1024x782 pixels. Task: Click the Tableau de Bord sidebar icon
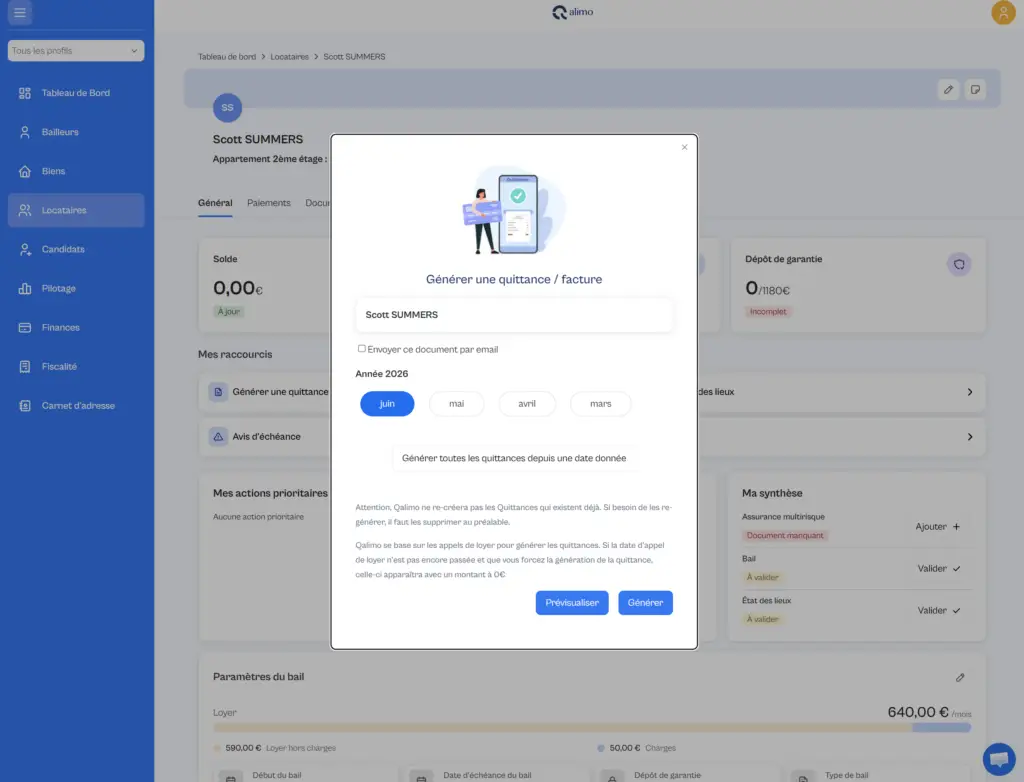coord(25,93)
